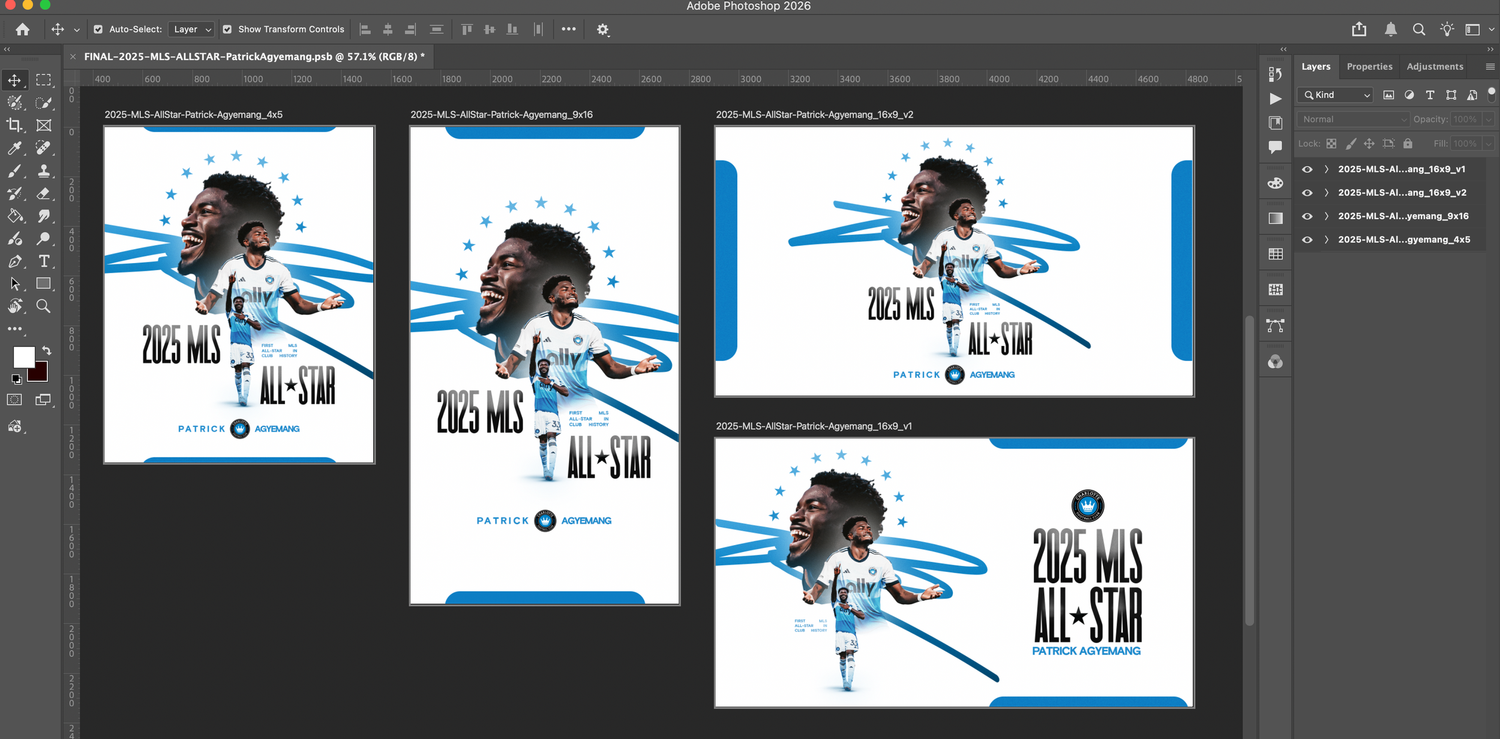
Task: Open the Auto-Select Layer dropdown
Action: click(191, 30)
